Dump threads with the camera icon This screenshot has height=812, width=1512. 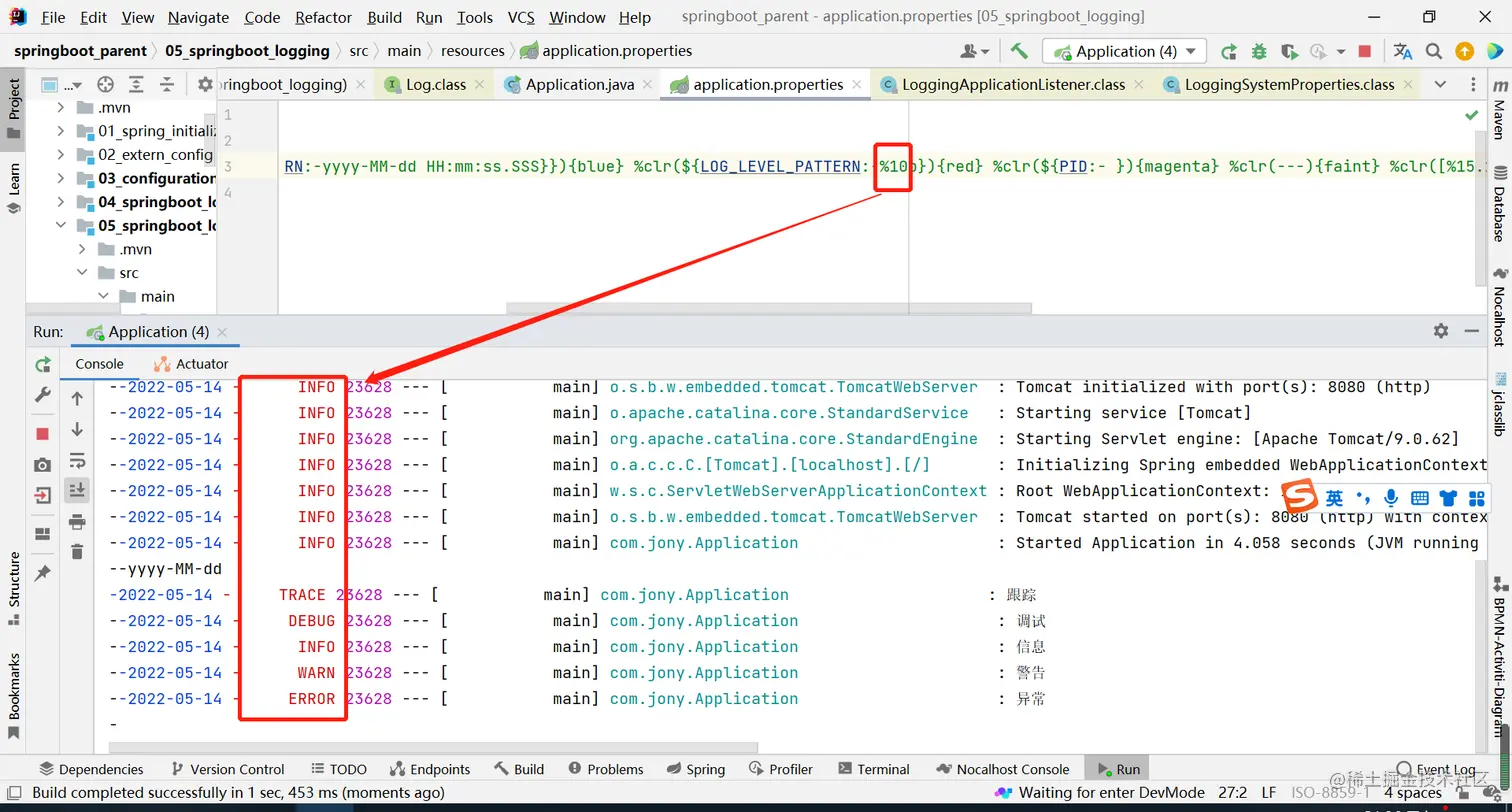click(x=42, y=465)
